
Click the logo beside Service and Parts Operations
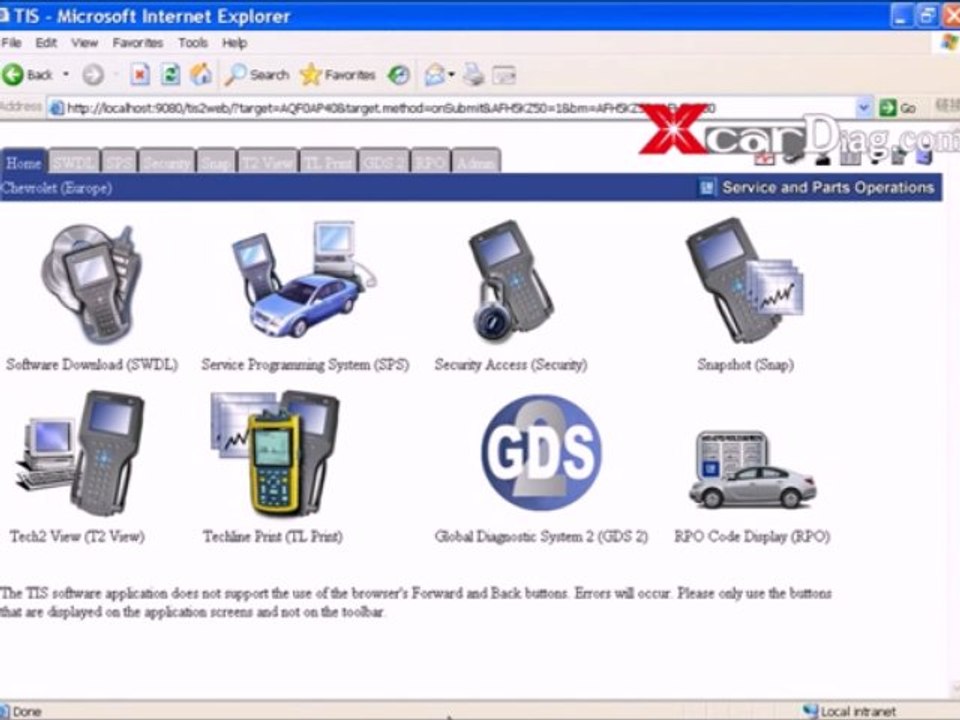(707, 187)
